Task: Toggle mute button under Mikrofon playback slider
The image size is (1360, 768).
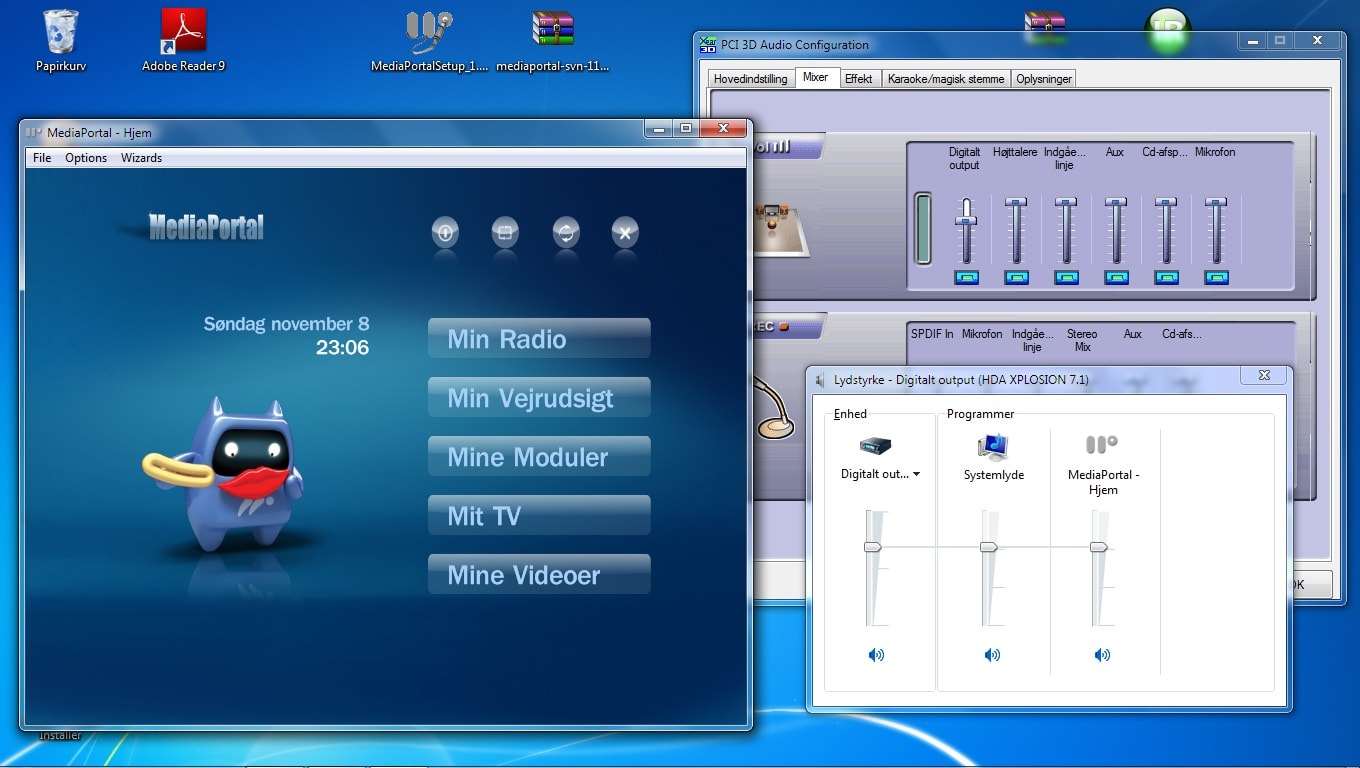Action: pos(1216,278)
